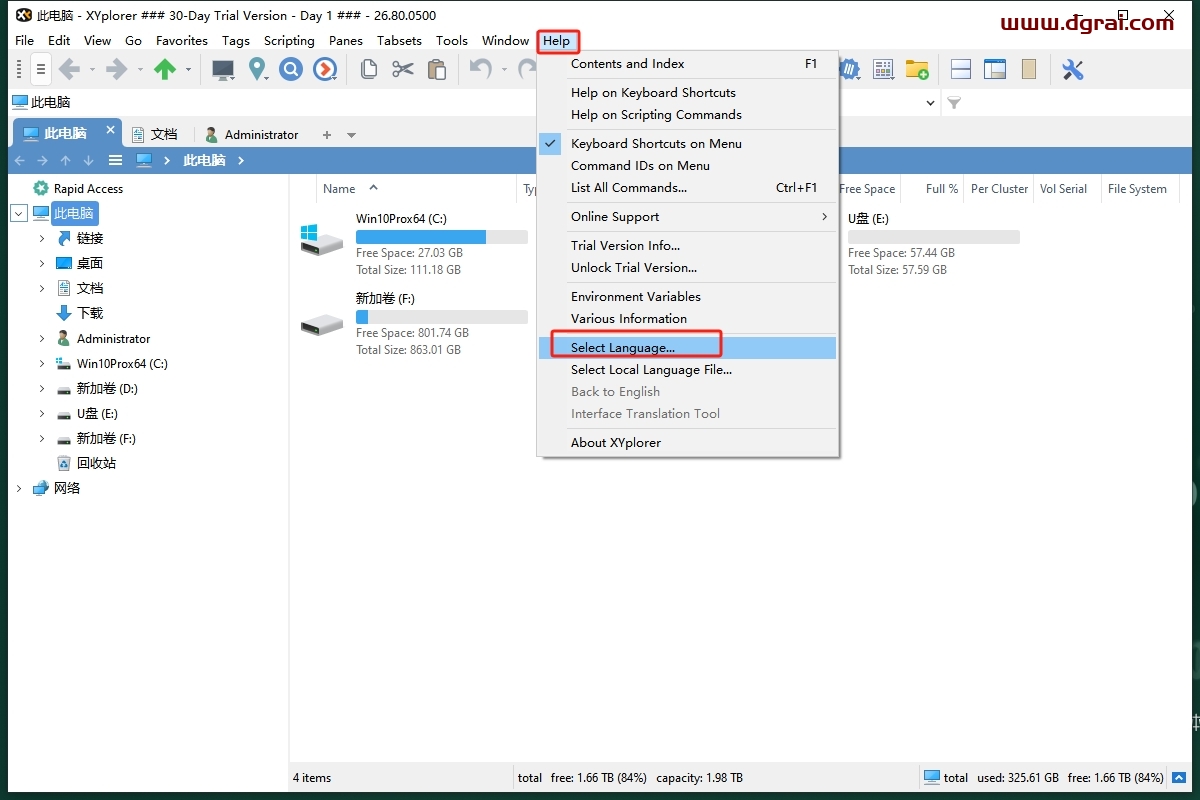The width and height of the screenshot is (1200, 800).
Task: Click the Cut scissors icon
Action: pyautogui.click(x=403, y=69)
